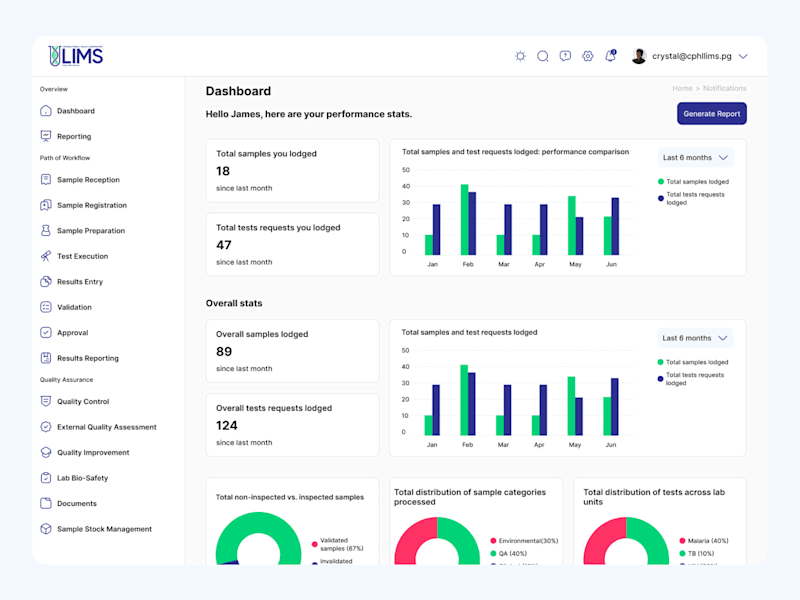Click the External Quality Assessment badge icon
The width and height of the screenshot is (800, 600).
[46, 427]
